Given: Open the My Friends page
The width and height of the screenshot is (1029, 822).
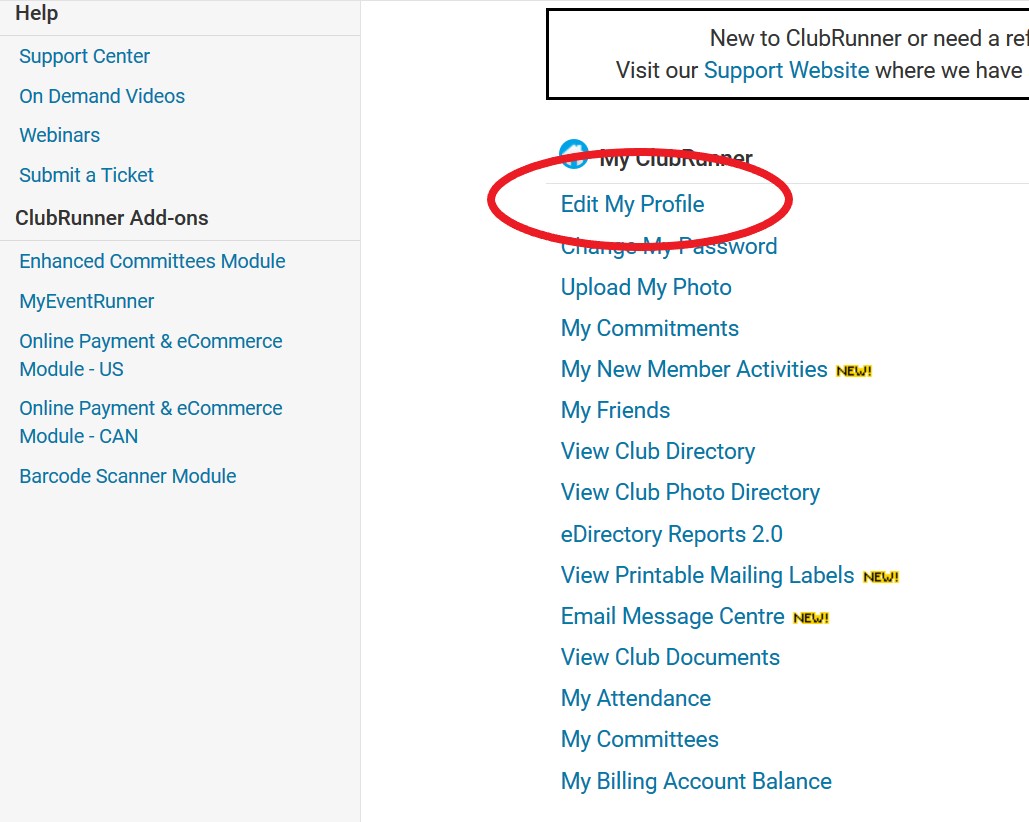Looking at the screenshot, I should point(615,410).
